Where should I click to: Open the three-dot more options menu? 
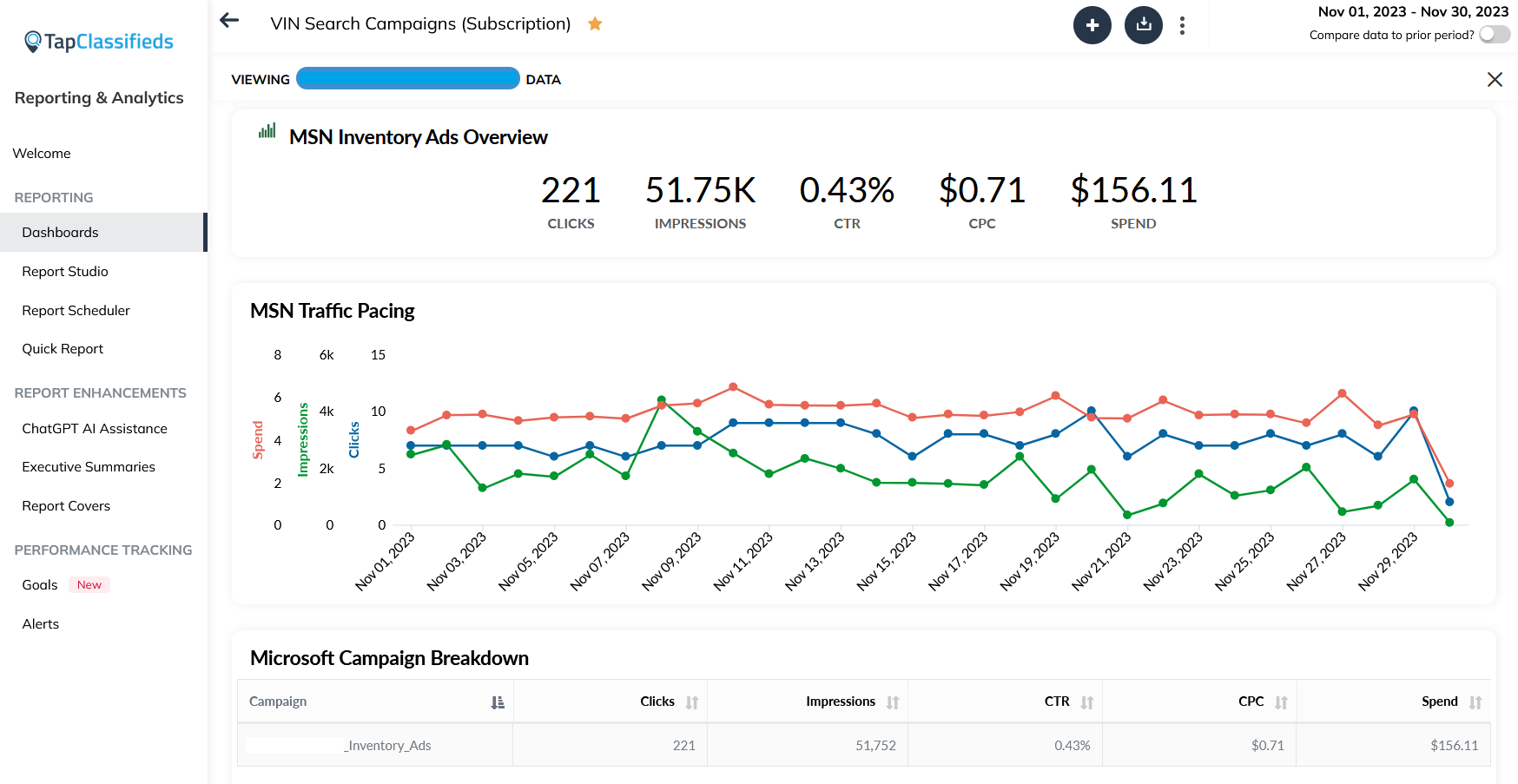click(1182, 26)
